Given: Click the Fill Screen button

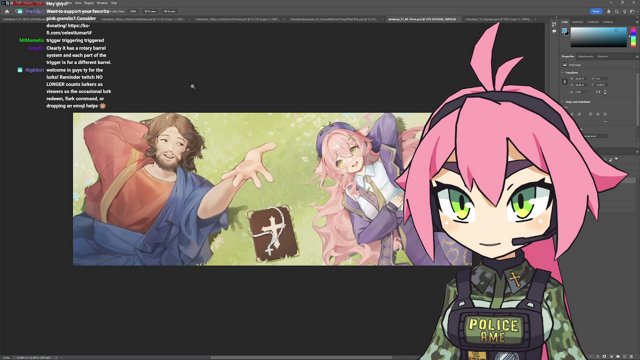Looking at the screenshot, I should pos(169,11).
